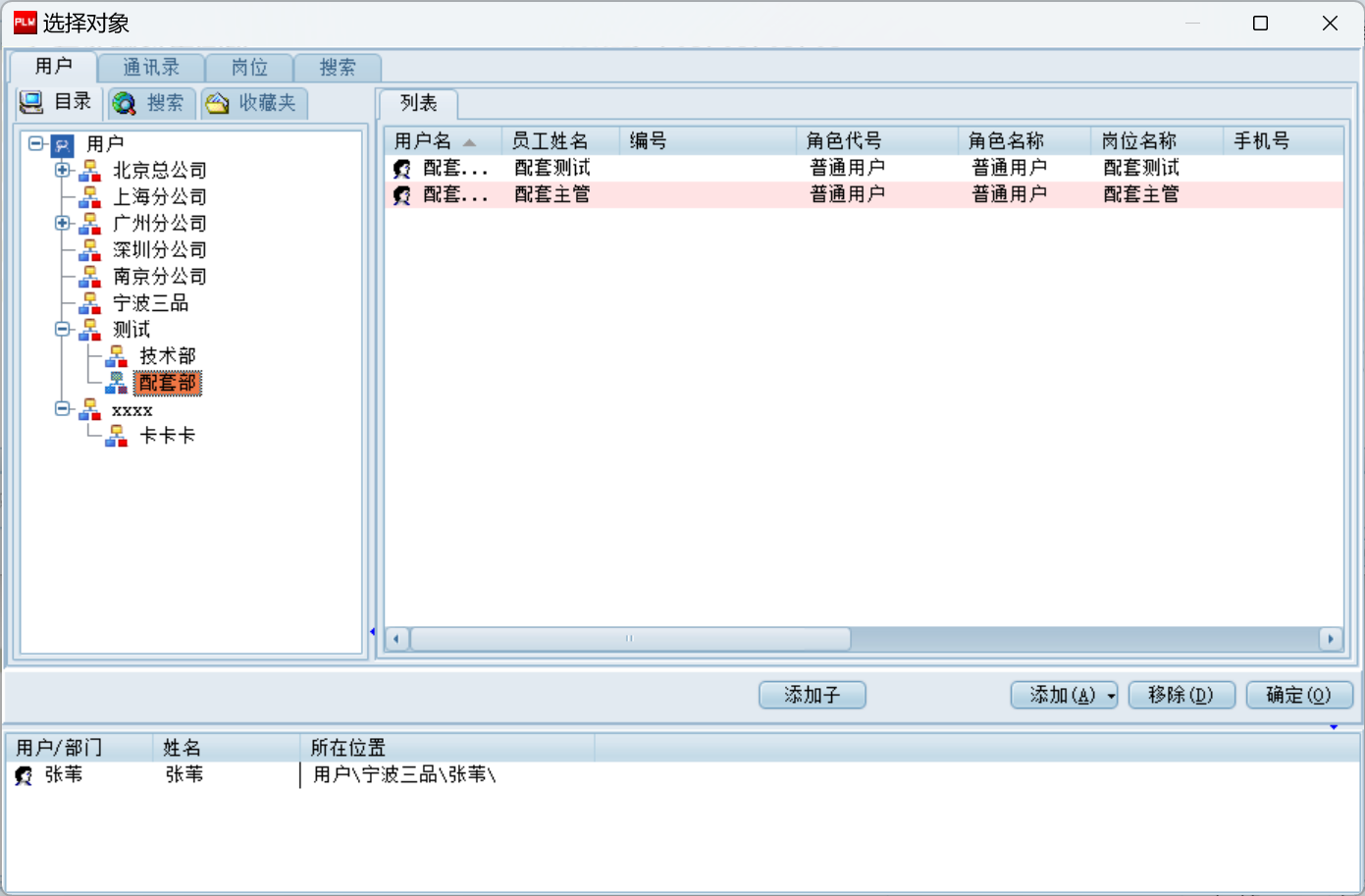This screenshot has height=896, width=1365.
Task: Click 员工姓名 cell 配套主管
Action: [x=552, y=195]
